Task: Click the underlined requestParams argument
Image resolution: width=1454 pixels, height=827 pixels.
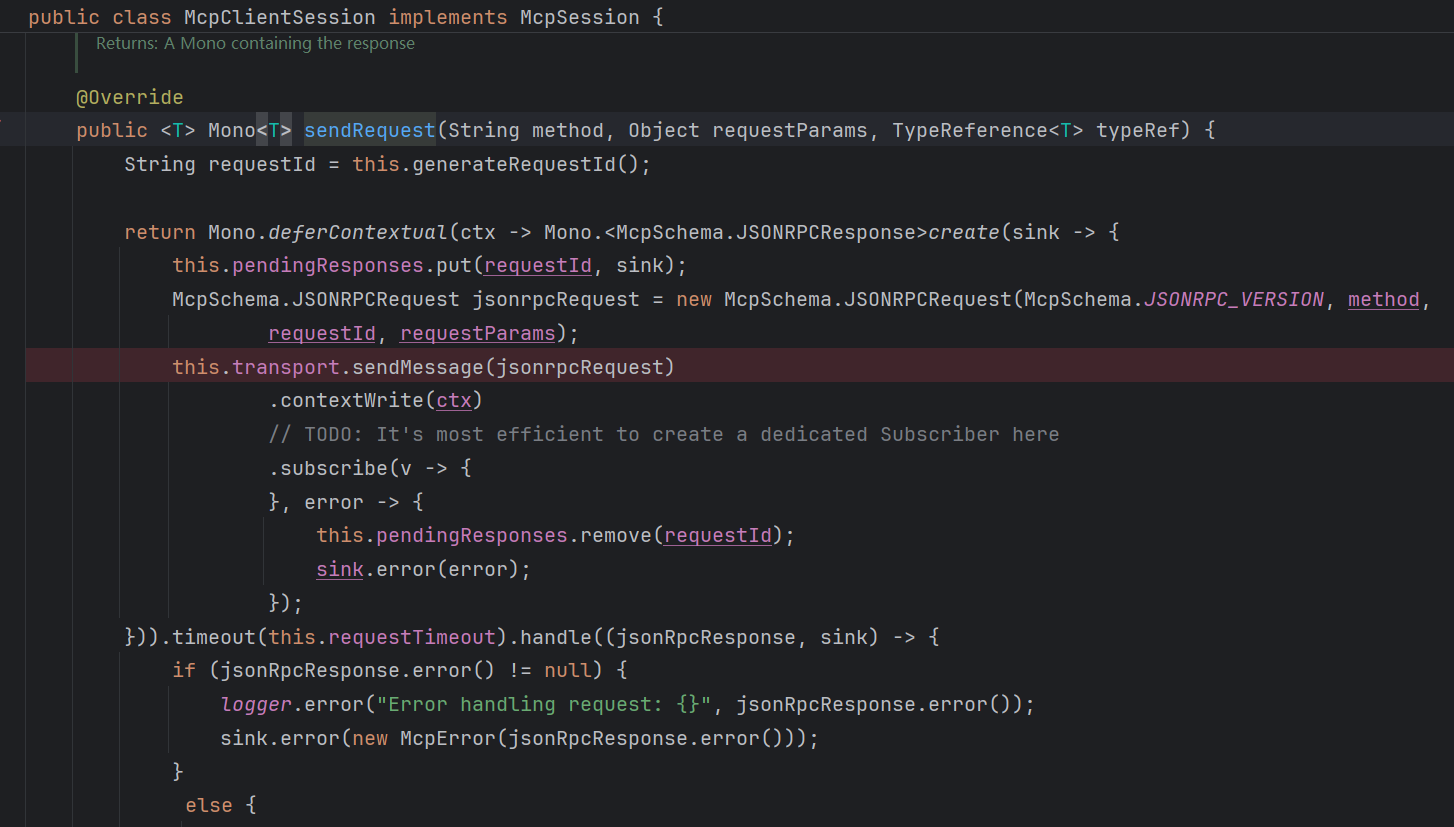Action: tap(478, 333)
